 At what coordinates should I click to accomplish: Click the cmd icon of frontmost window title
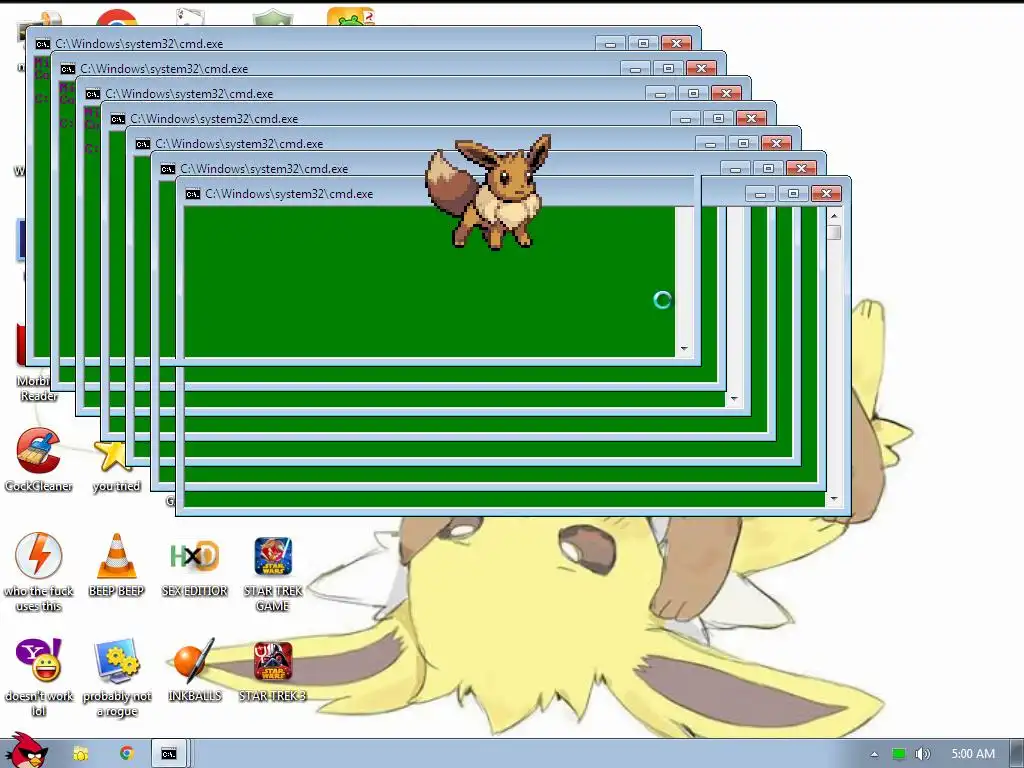193,194
